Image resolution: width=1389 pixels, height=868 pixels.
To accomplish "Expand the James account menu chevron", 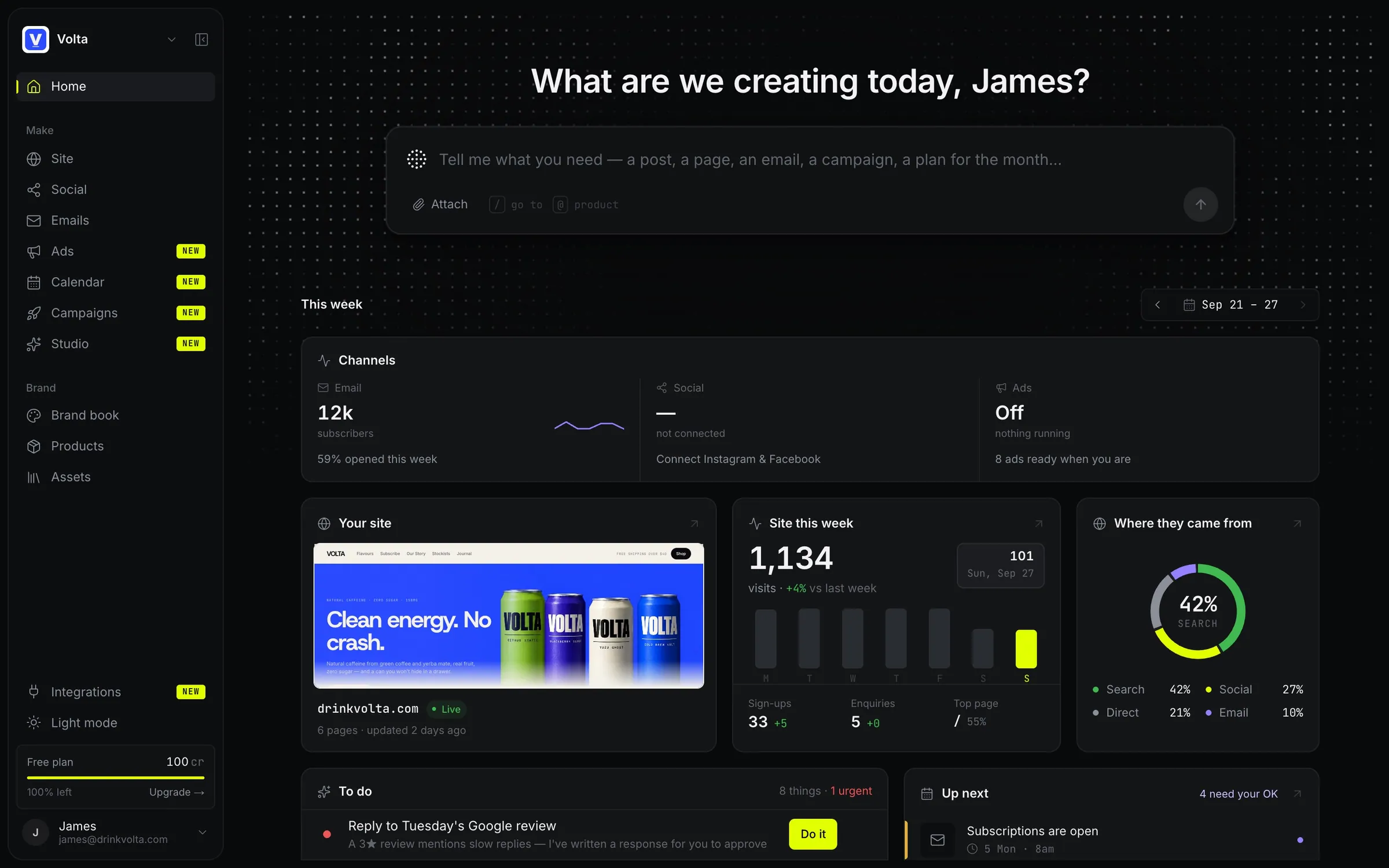I will coord(203,832).
